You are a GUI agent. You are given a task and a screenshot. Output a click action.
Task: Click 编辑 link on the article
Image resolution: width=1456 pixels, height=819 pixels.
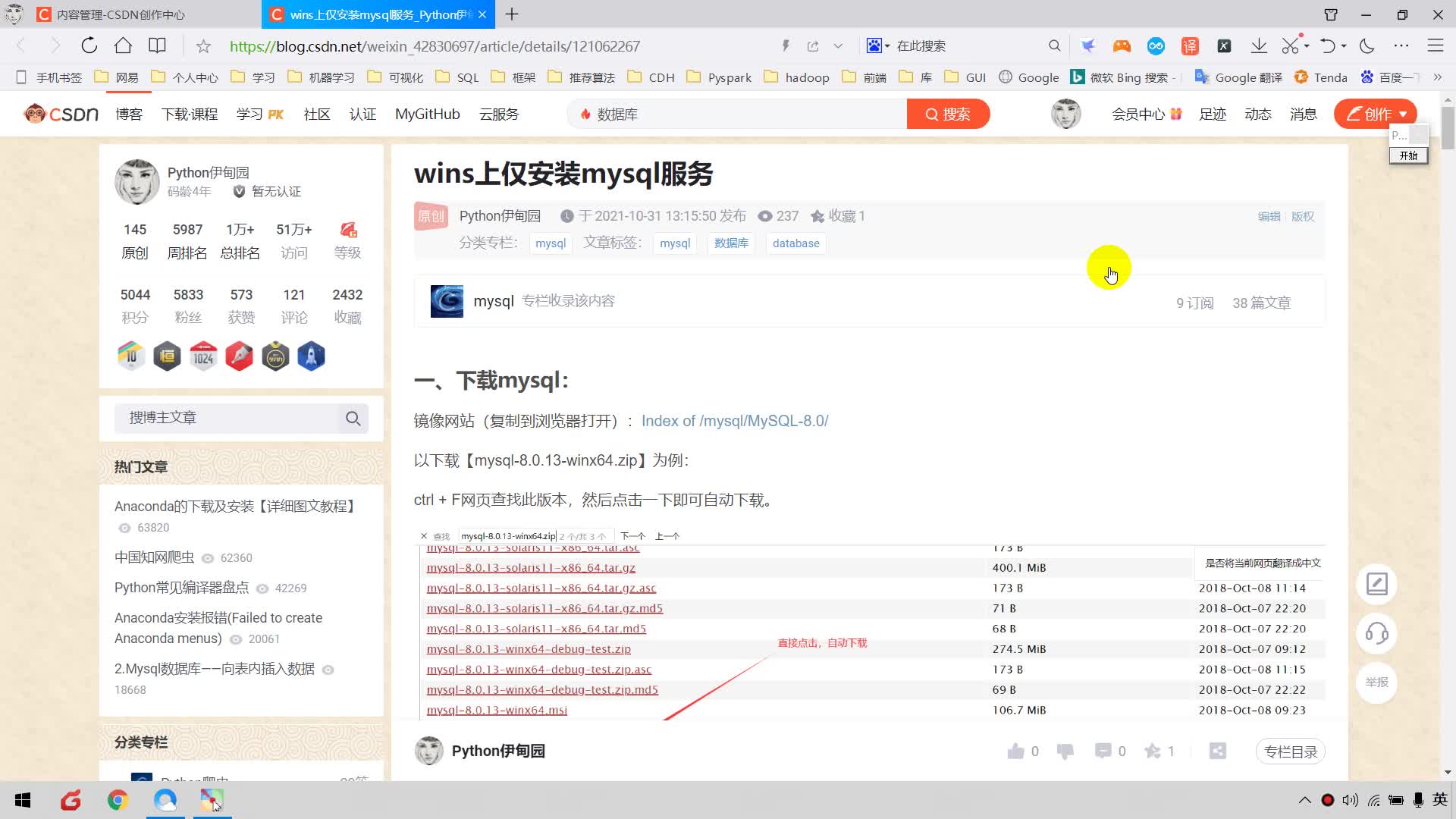(x=1269, y=217)
